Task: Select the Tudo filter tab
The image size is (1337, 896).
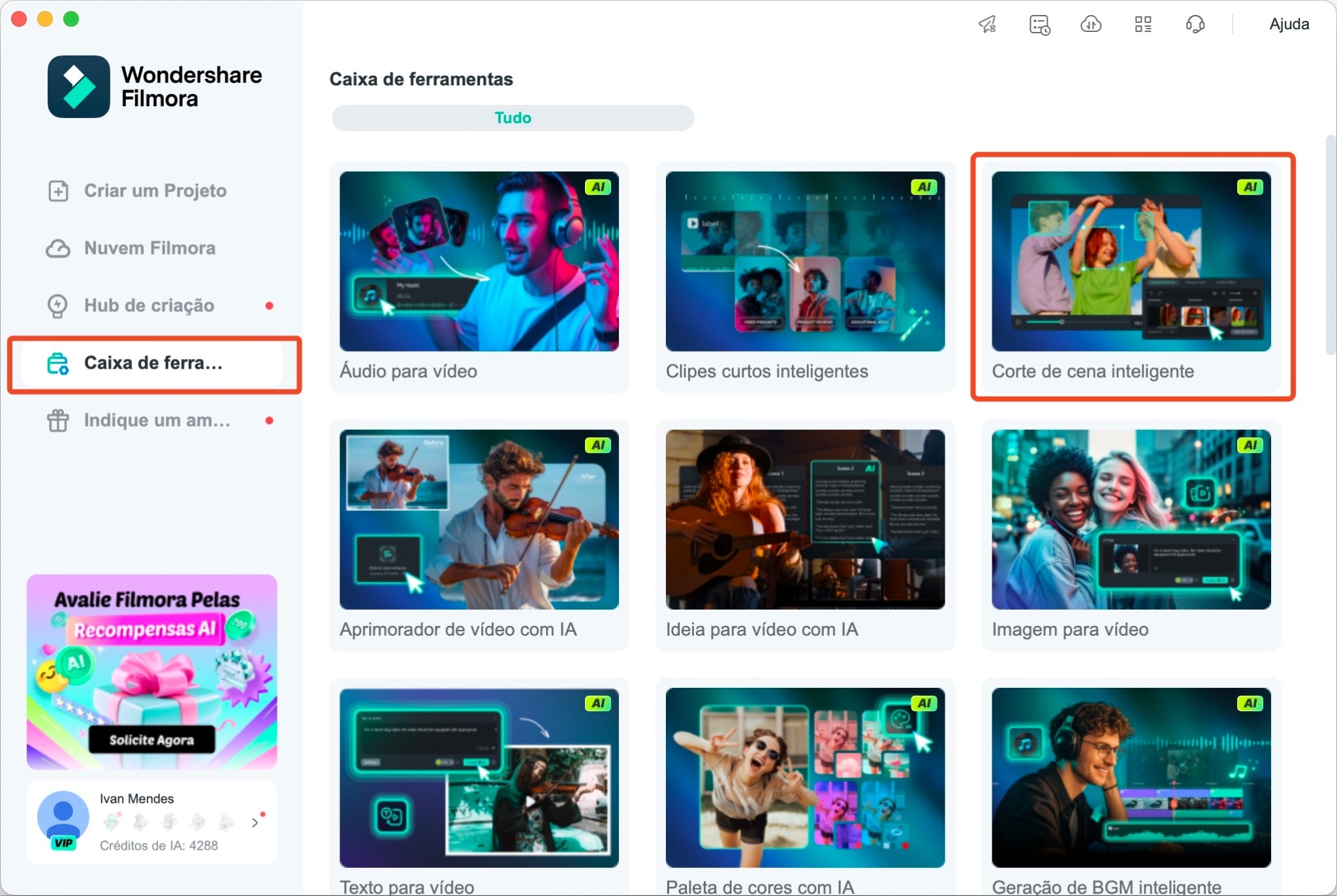Action: tap(512, 118)
